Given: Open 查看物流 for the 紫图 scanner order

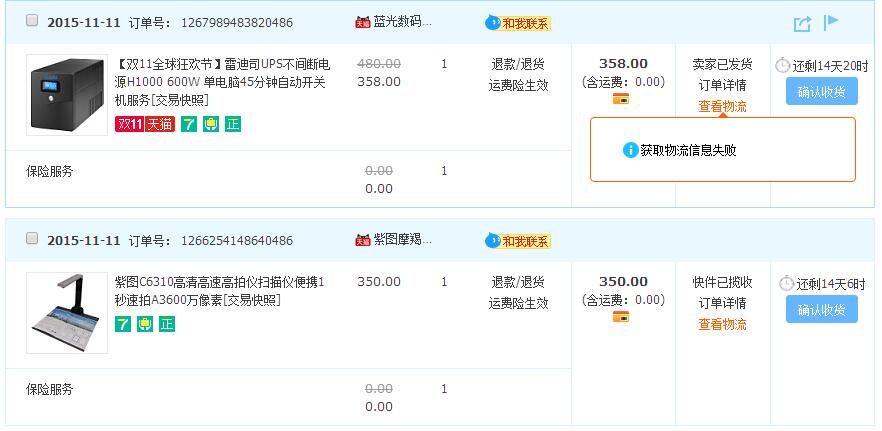Looking at the screenshot, I should (x=722, y=324).
